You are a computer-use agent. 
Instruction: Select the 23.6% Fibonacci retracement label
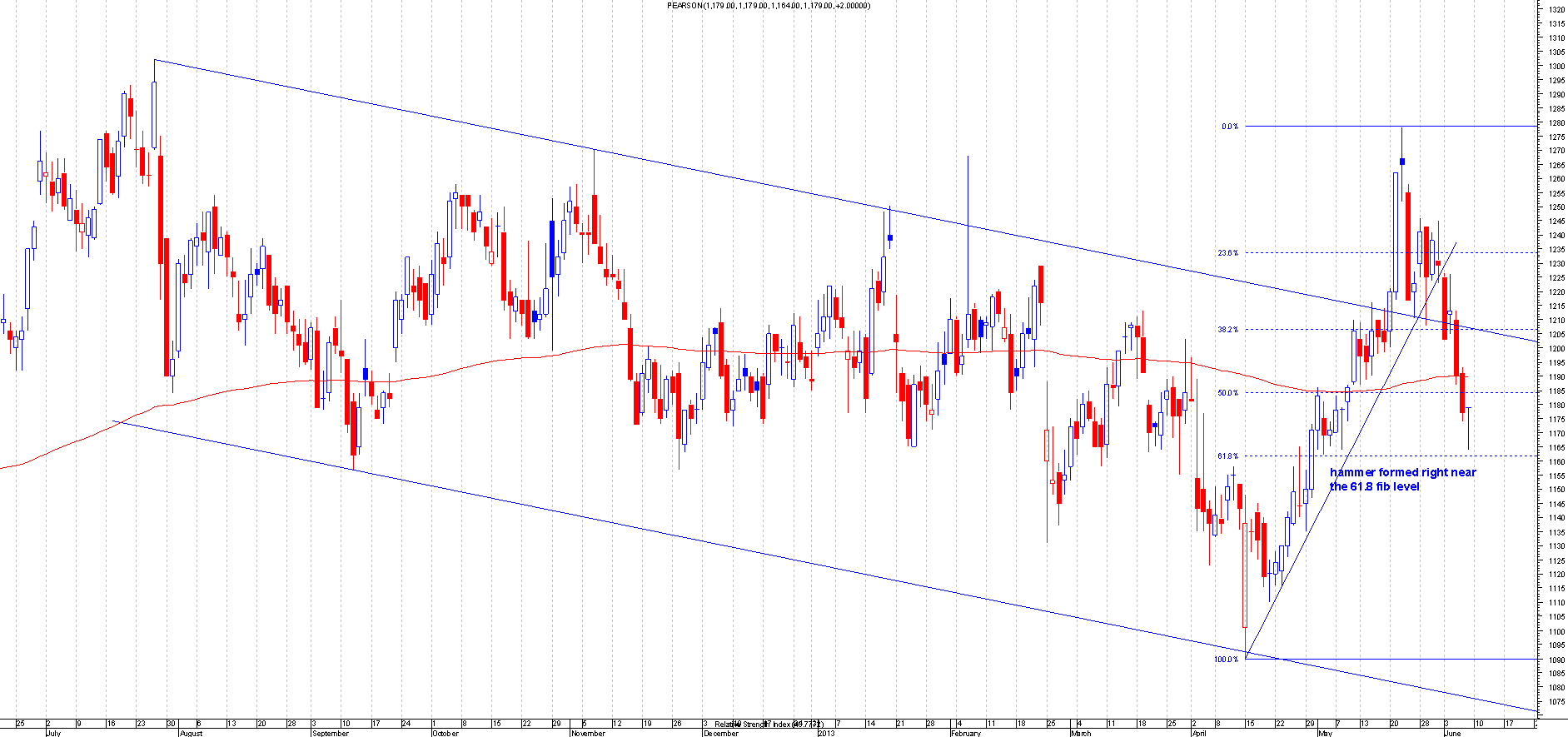[x=1227, y=253]
